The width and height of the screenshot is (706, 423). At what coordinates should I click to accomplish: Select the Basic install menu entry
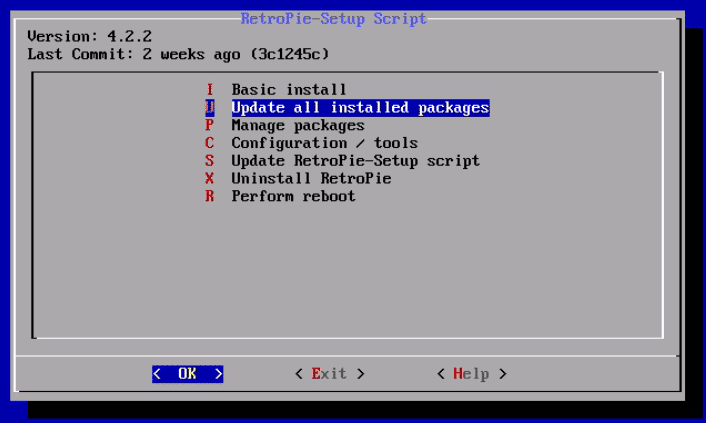click(276, 90)
